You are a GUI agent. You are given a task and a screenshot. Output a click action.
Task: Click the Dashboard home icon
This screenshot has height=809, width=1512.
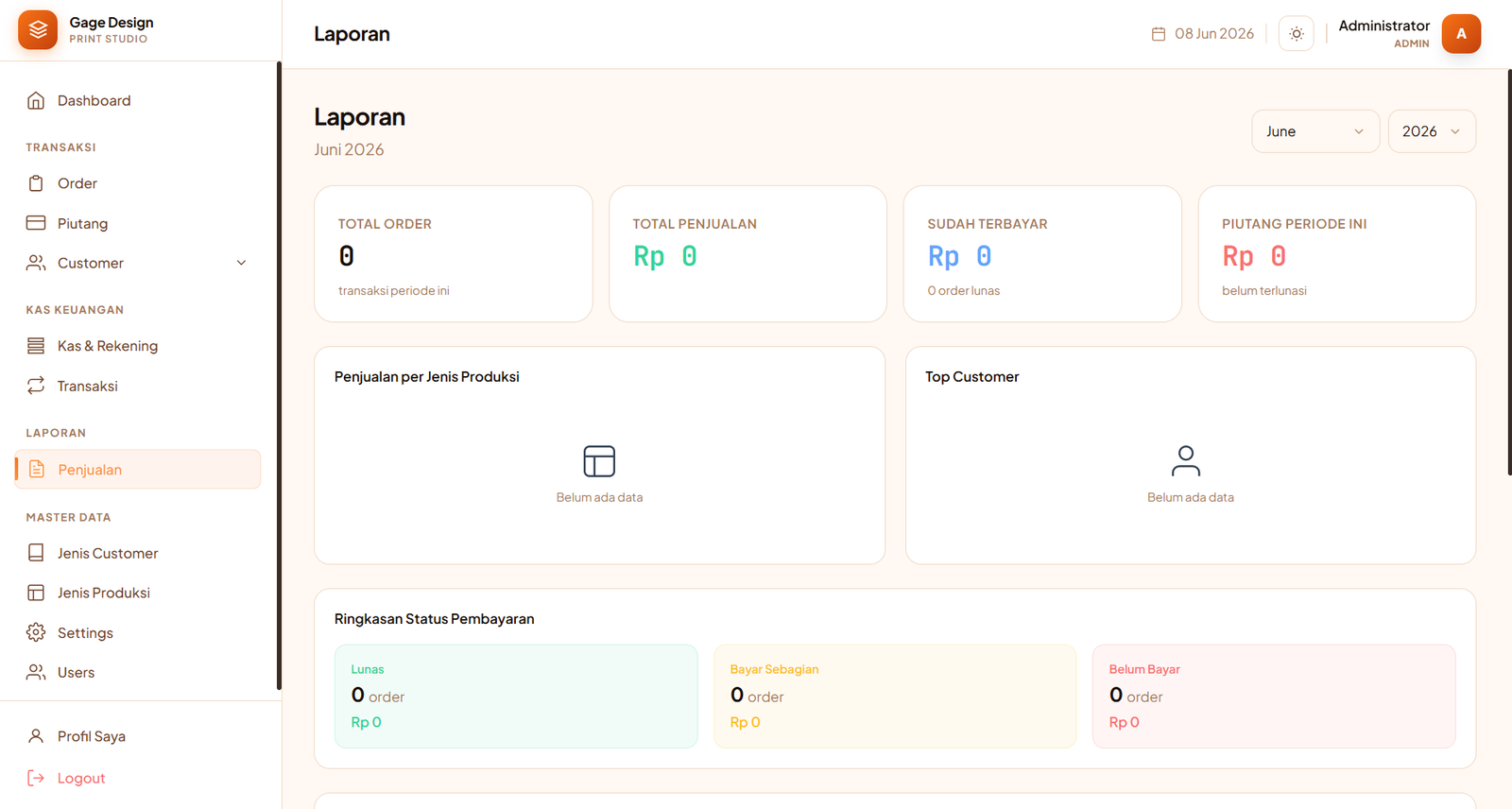click(36, 100)
